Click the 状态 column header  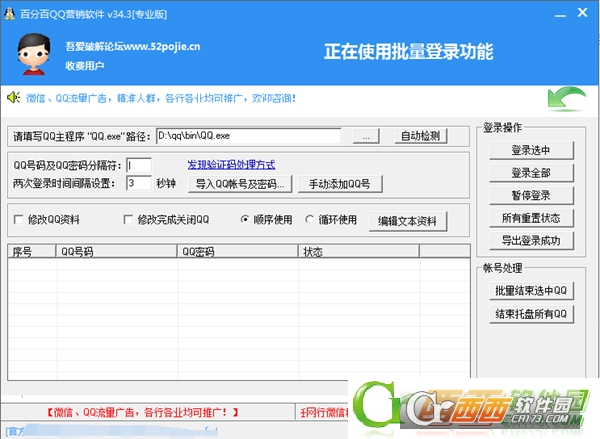[359, 251]
